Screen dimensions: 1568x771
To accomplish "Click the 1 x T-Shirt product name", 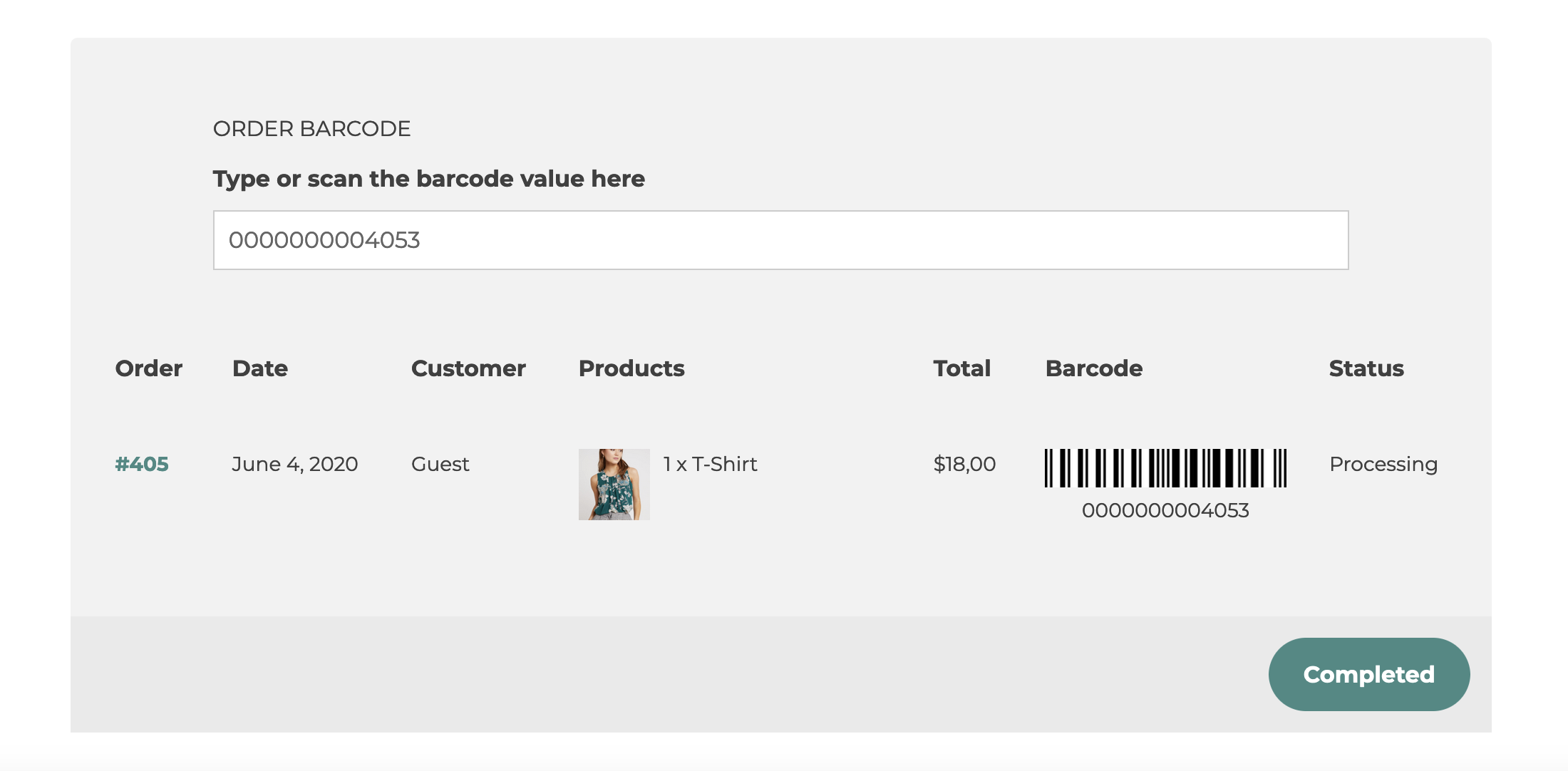I will click(710, 464).
